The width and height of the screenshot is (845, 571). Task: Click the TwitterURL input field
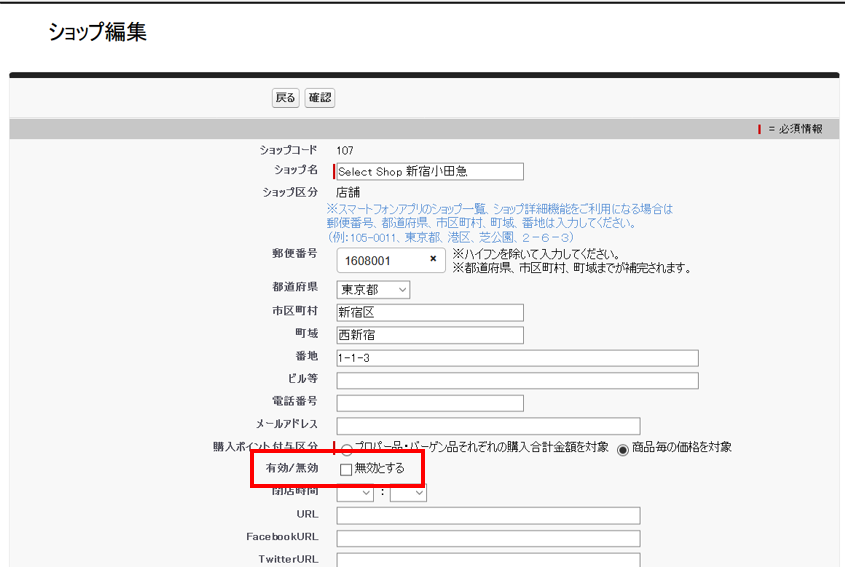pos(488,561)
